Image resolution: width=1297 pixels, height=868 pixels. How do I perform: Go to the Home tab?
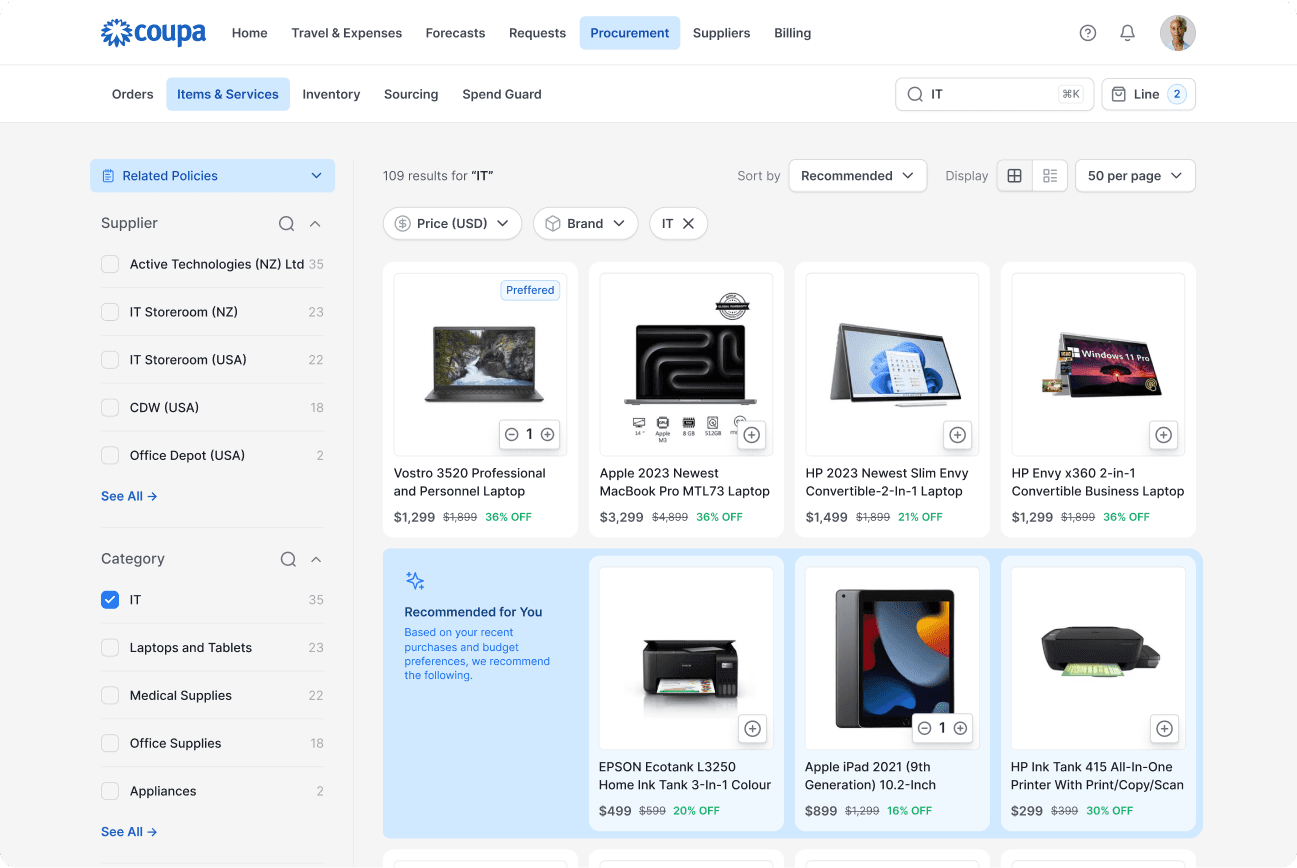(x=250, y=33)
